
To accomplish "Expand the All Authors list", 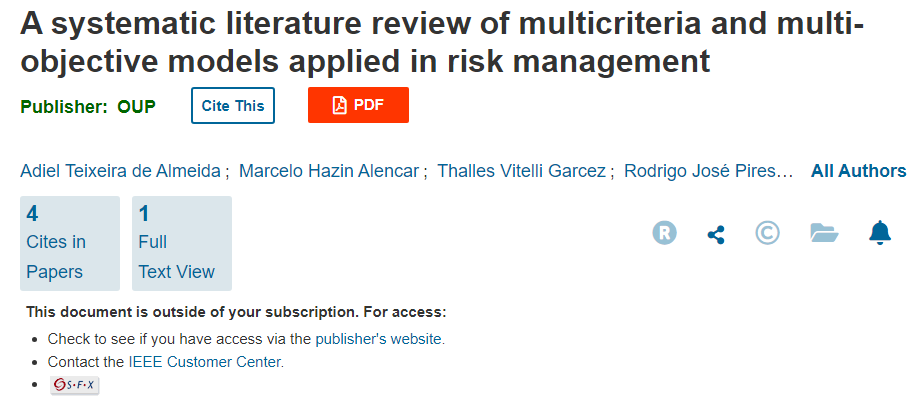I will [x=859, y=171].
